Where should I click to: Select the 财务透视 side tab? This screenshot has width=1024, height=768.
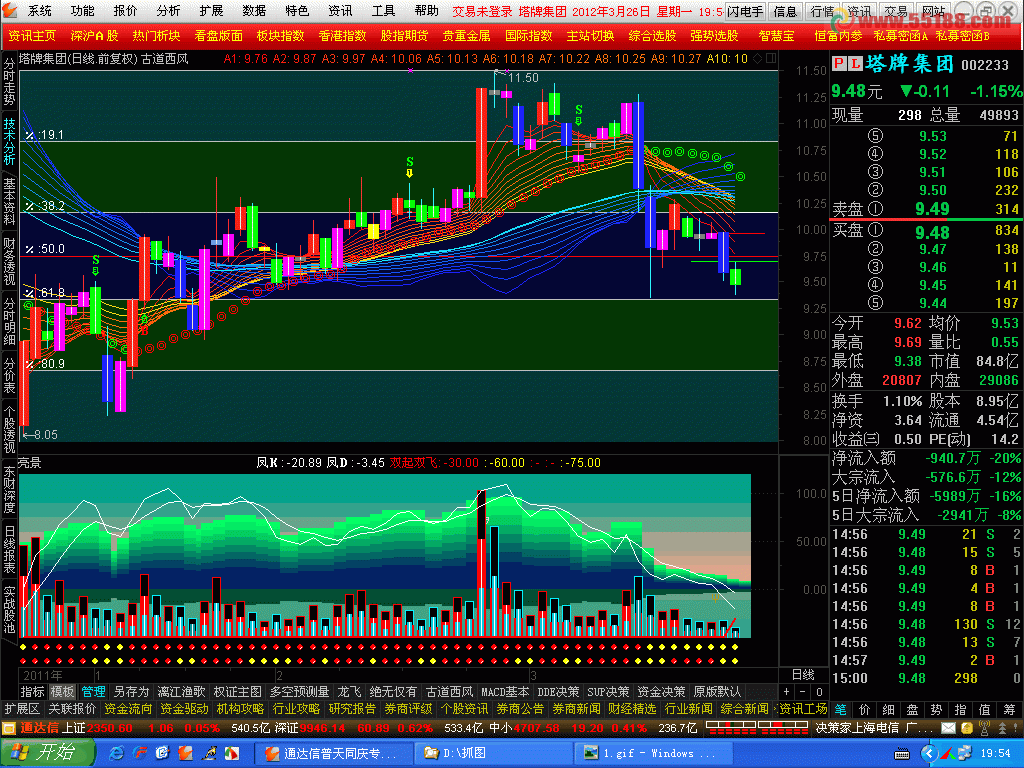(x=9, y=261)
